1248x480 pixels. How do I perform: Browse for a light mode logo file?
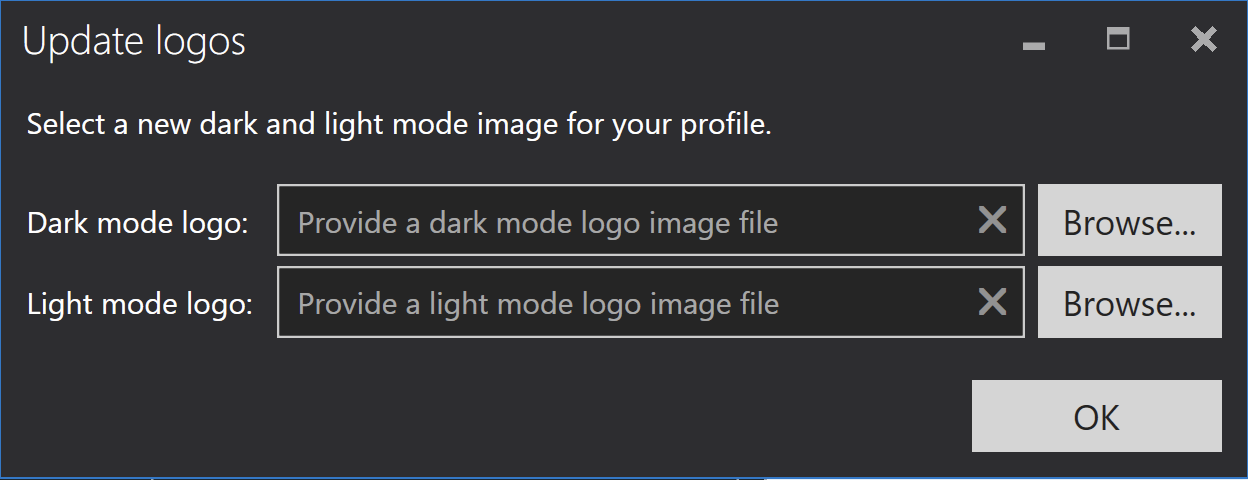click(1130, 302)
